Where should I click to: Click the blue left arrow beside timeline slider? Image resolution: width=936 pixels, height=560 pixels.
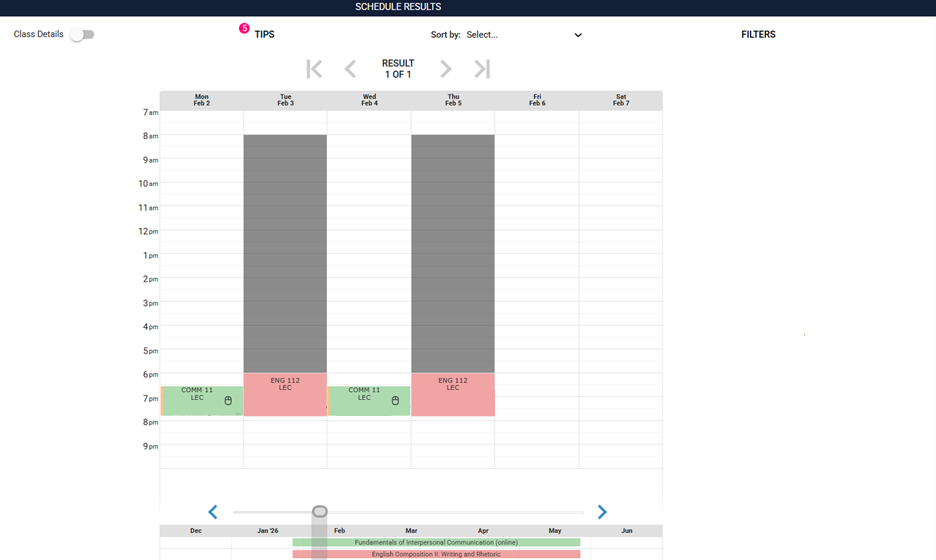pyautogui.click(x=213, y=512)
